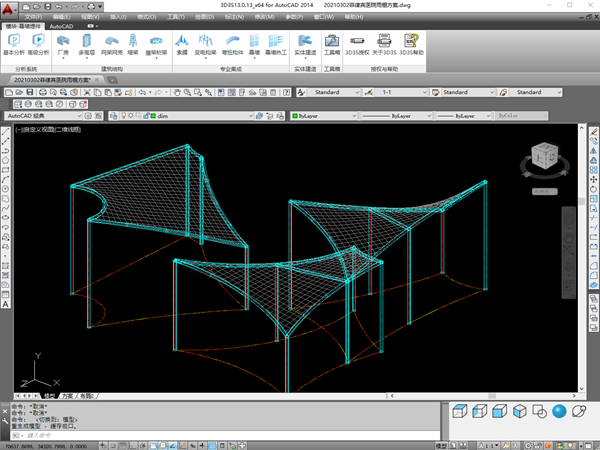Viewport: 600px width, 450px height.
Task: Select the 方案 layout tab
Action: click(x=68, y=396)
